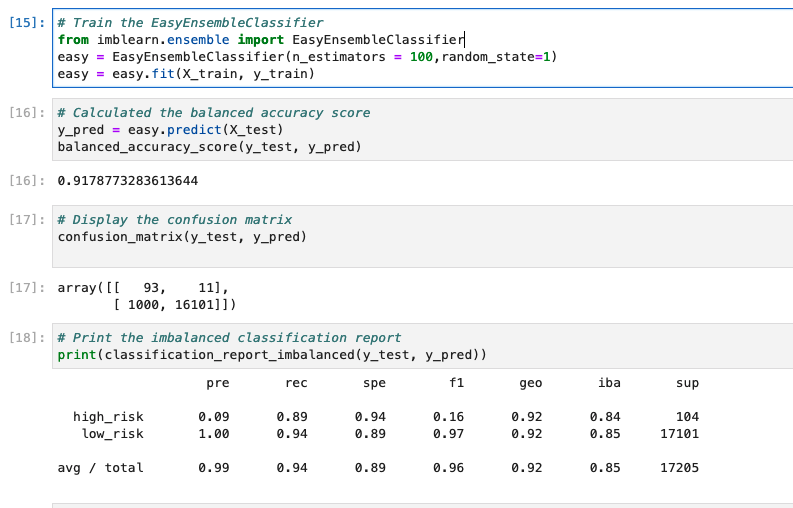Select the 'pre' column header
793x508 pixels.
point(217,384)
